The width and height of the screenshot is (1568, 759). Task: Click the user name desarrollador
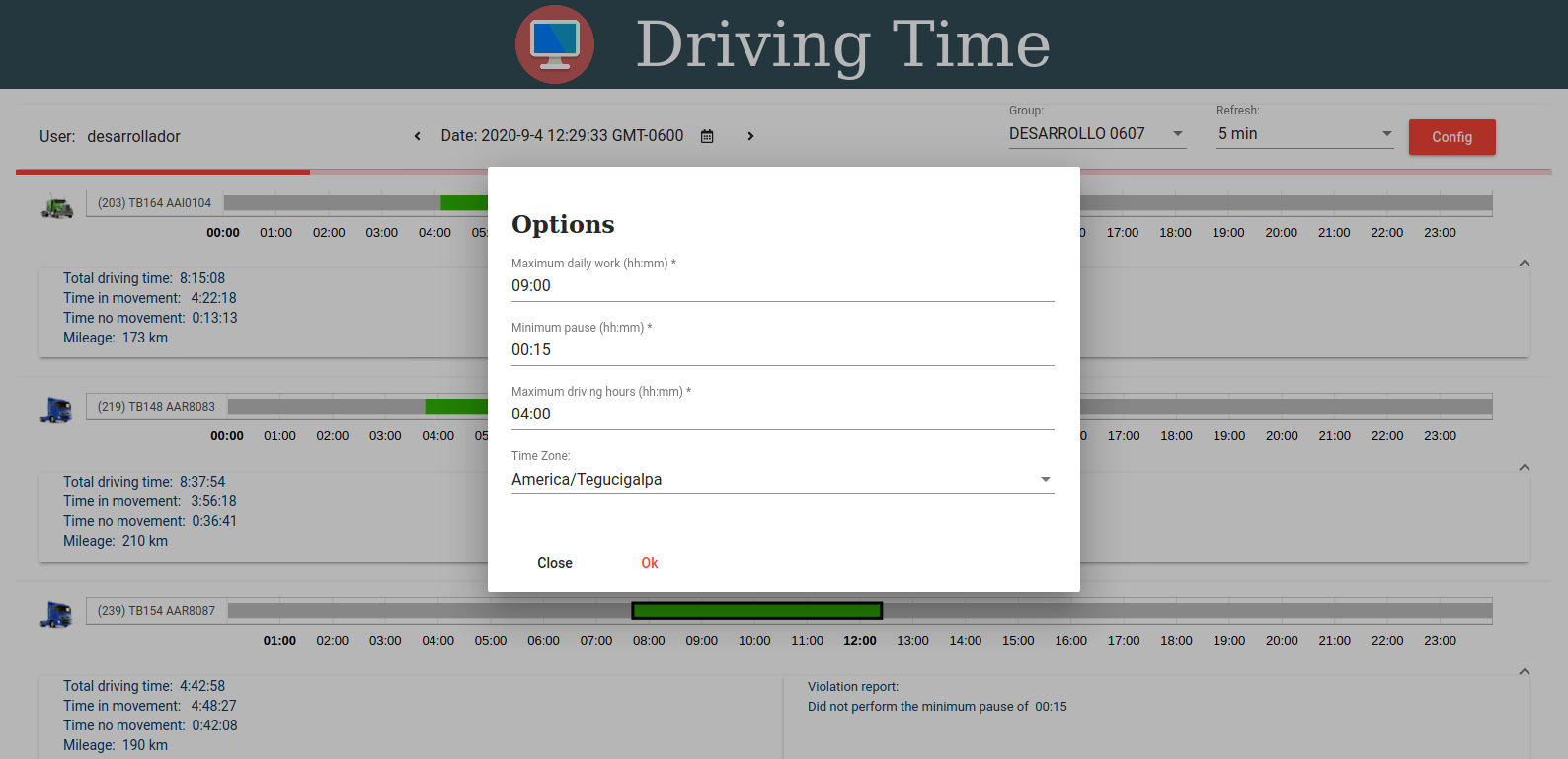(x=133, y=136)
